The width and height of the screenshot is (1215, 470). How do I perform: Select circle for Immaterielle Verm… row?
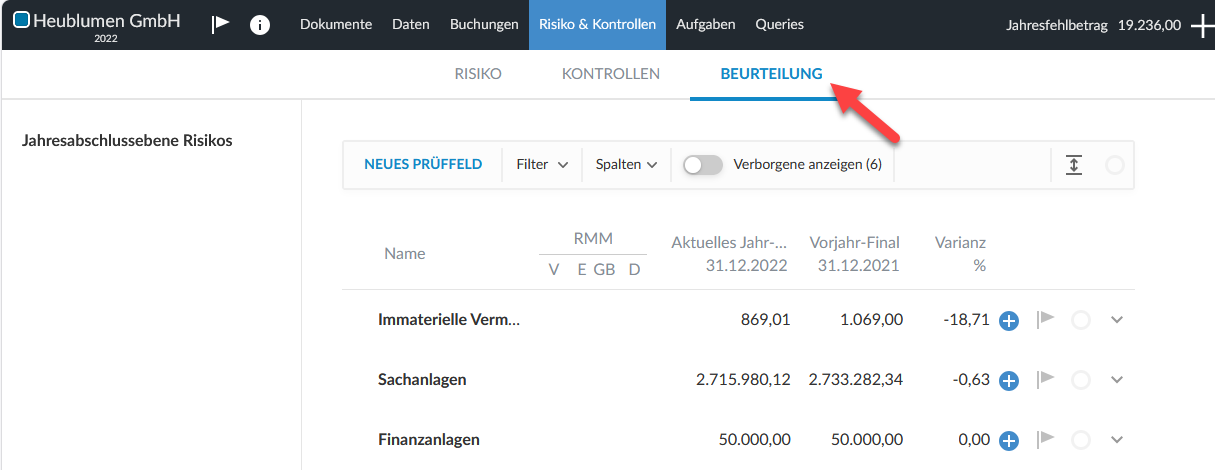coord(1080,321)
